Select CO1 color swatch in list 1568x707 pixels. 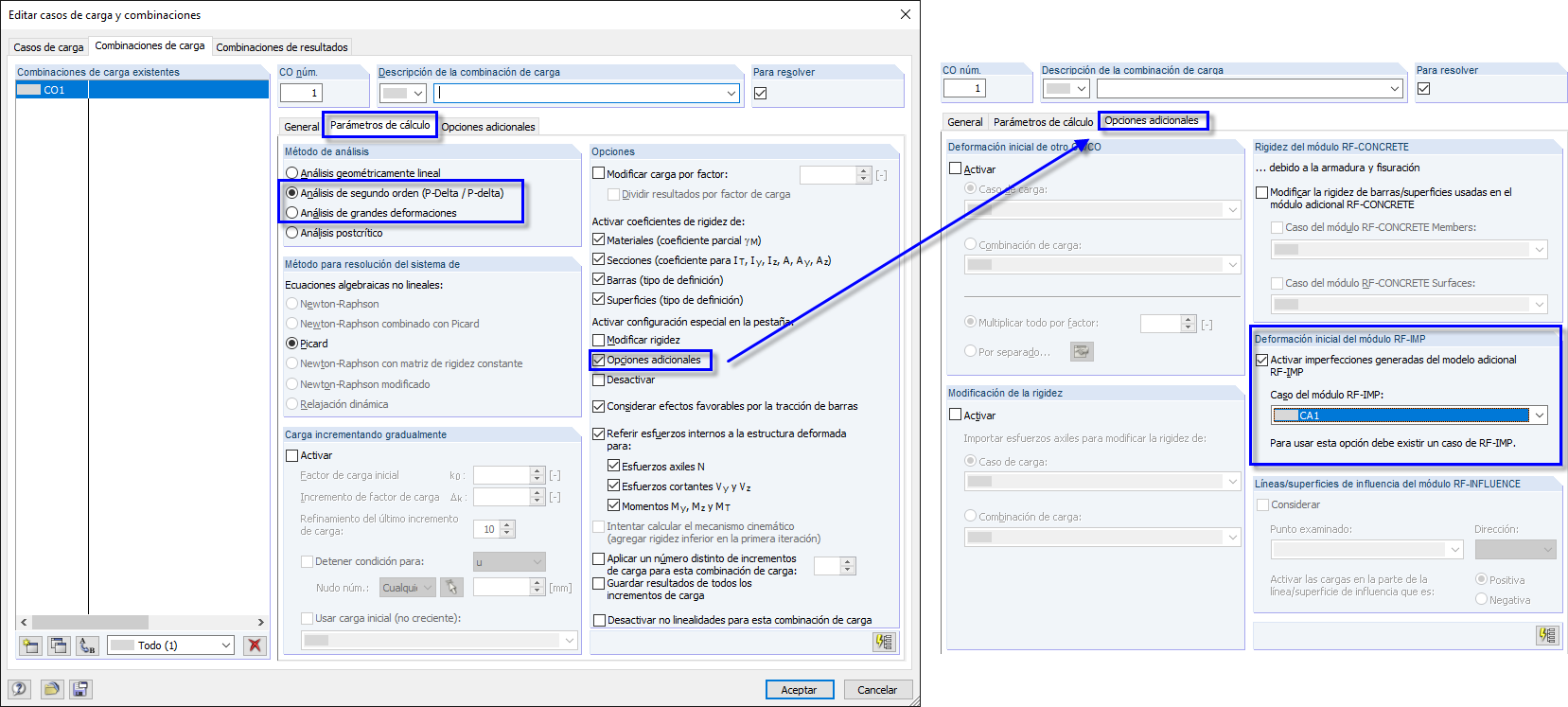[x=29, y=90]
